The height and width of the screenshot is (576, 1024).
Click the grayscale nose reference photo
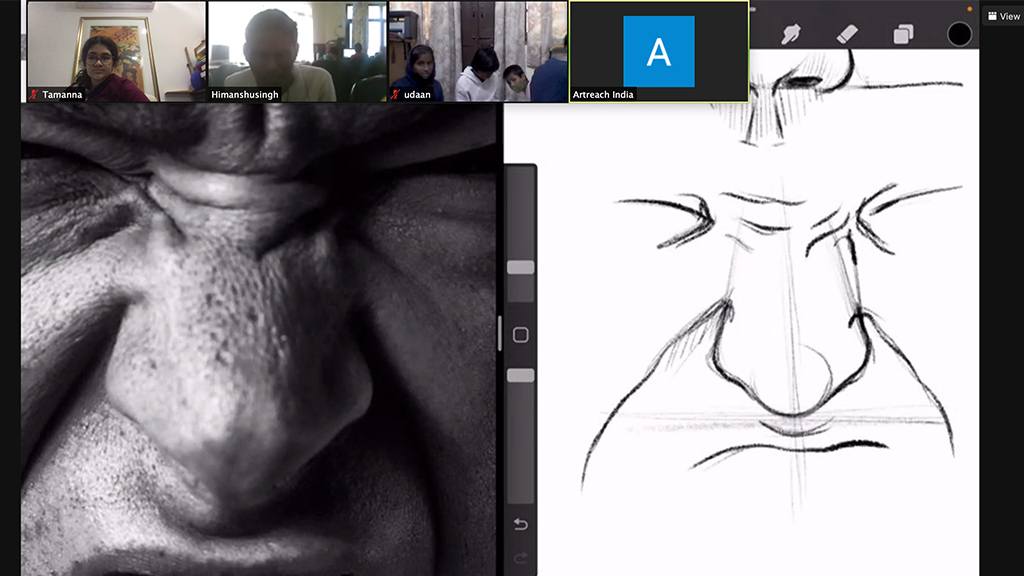(x=258, y=340)
